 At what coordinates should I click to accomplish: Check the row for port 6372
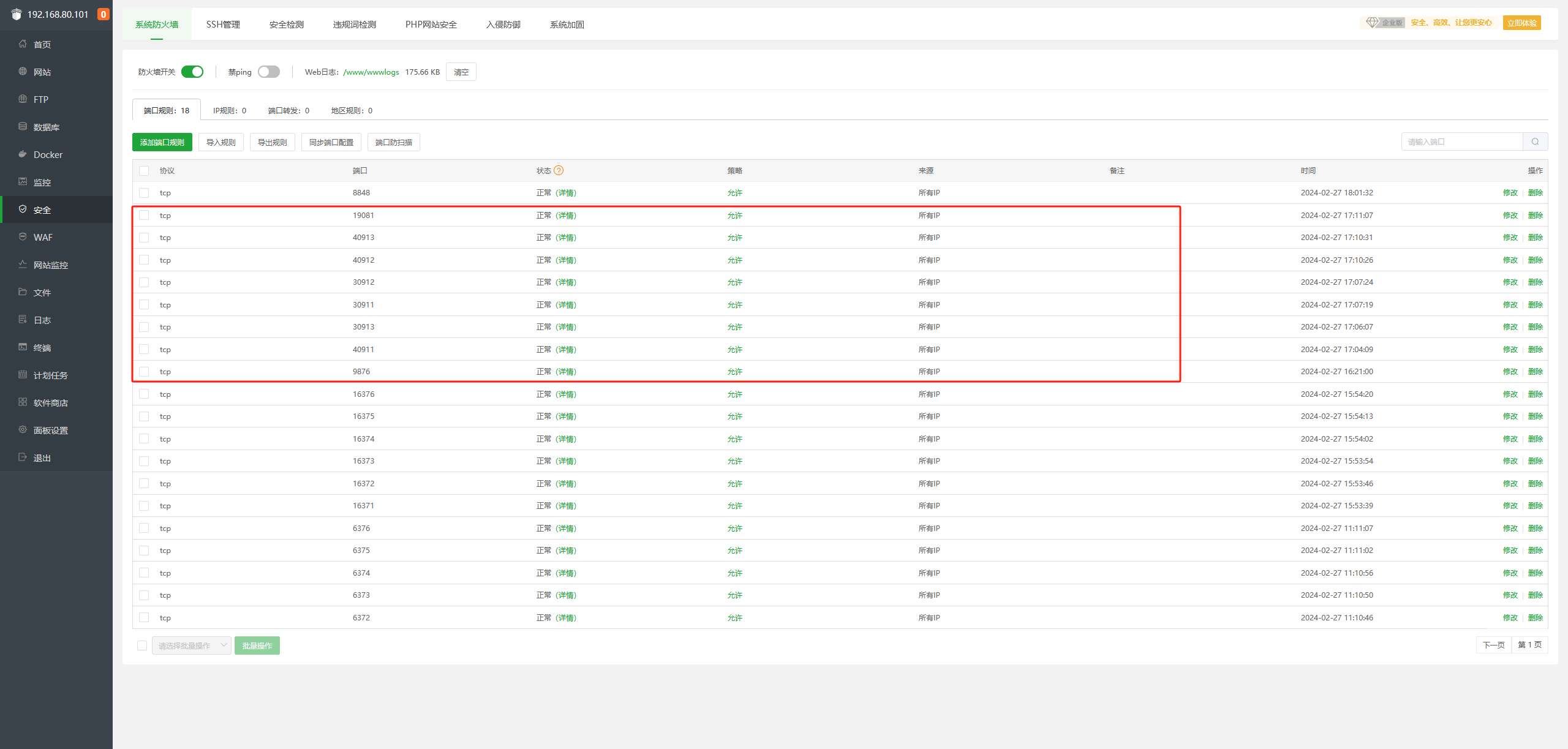coord(144,618)
